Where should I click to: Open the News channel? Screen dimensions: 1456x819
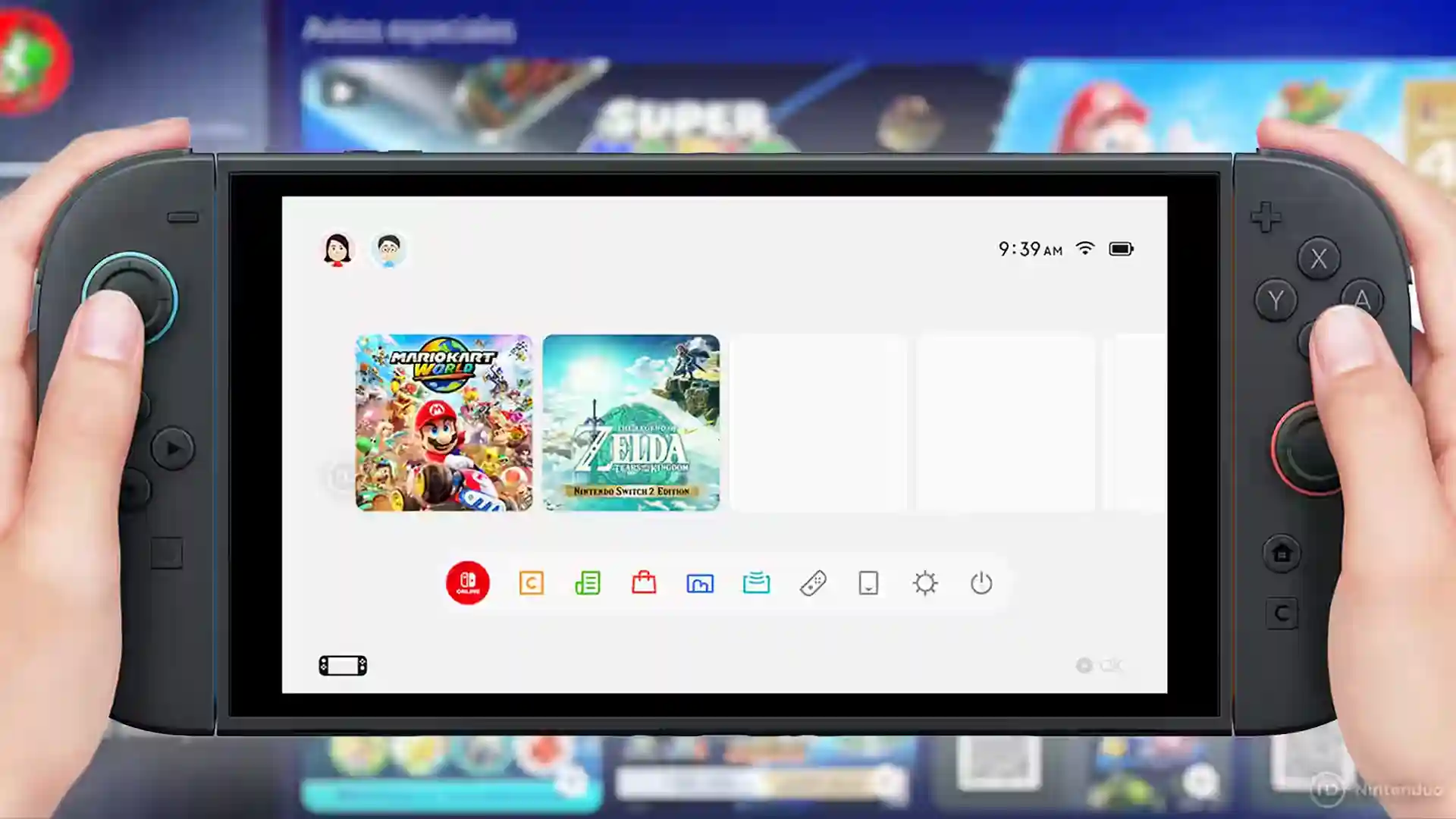(588, 582)
